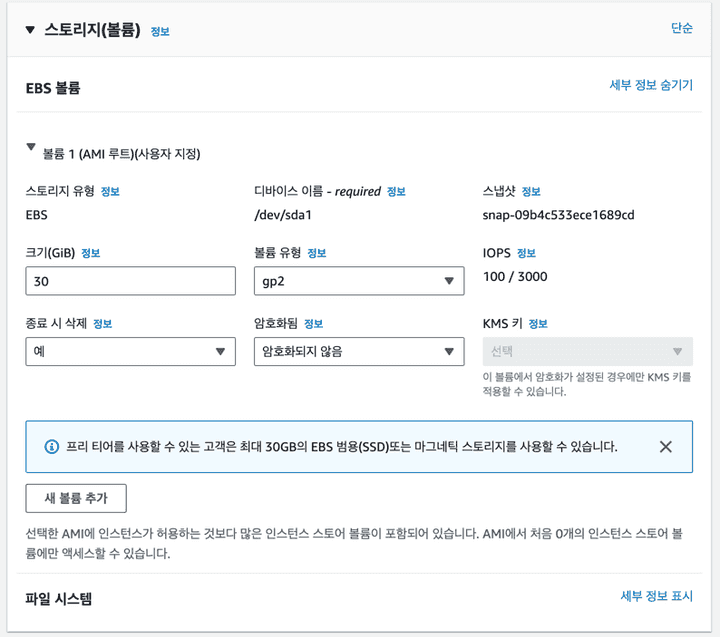
Task: Switch to 단순 view
Action: 682,29
